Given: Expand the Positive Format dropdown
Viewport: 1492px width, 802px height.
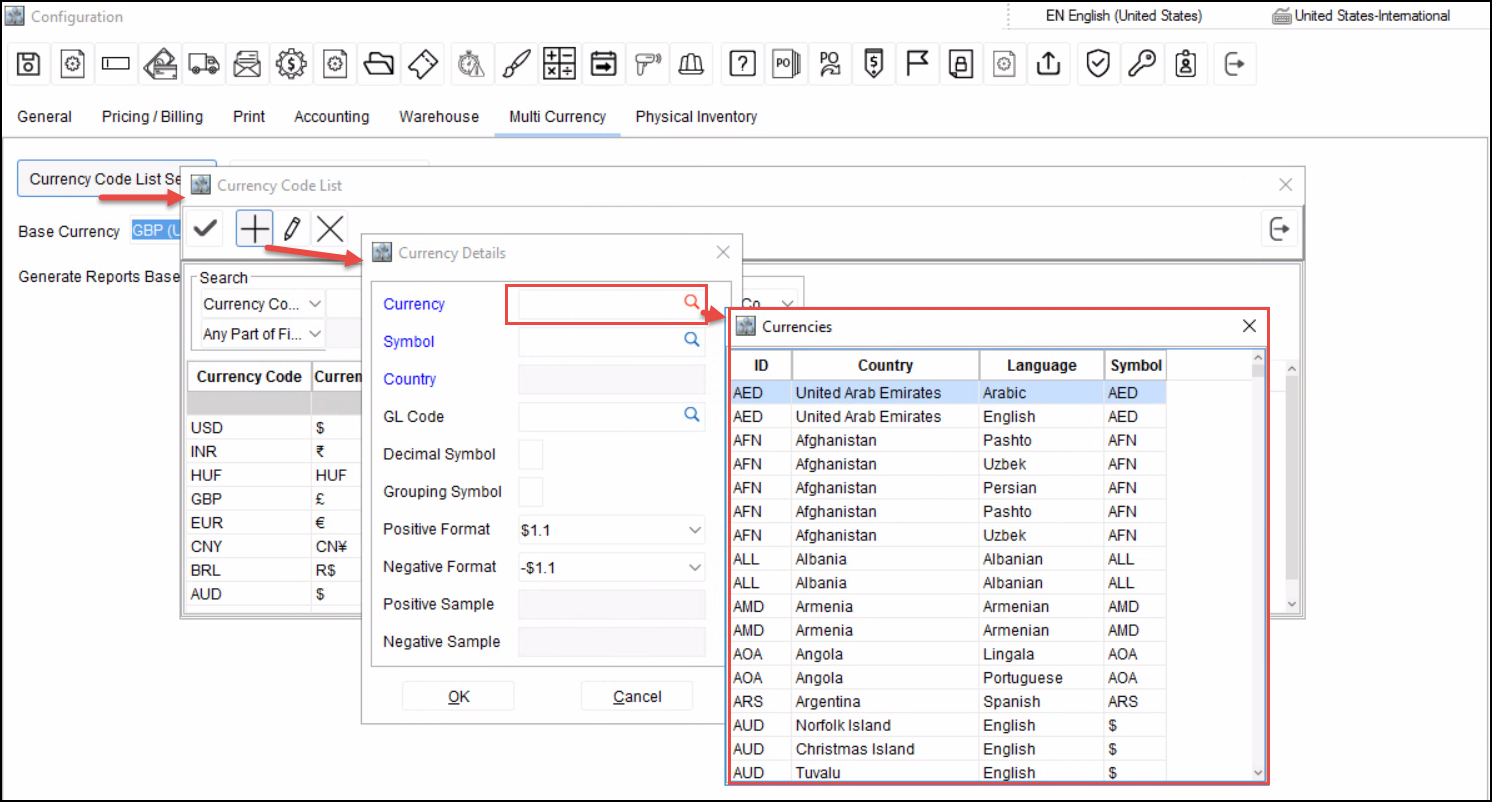Looking at the screenshot, I should (x=695, y=529).
